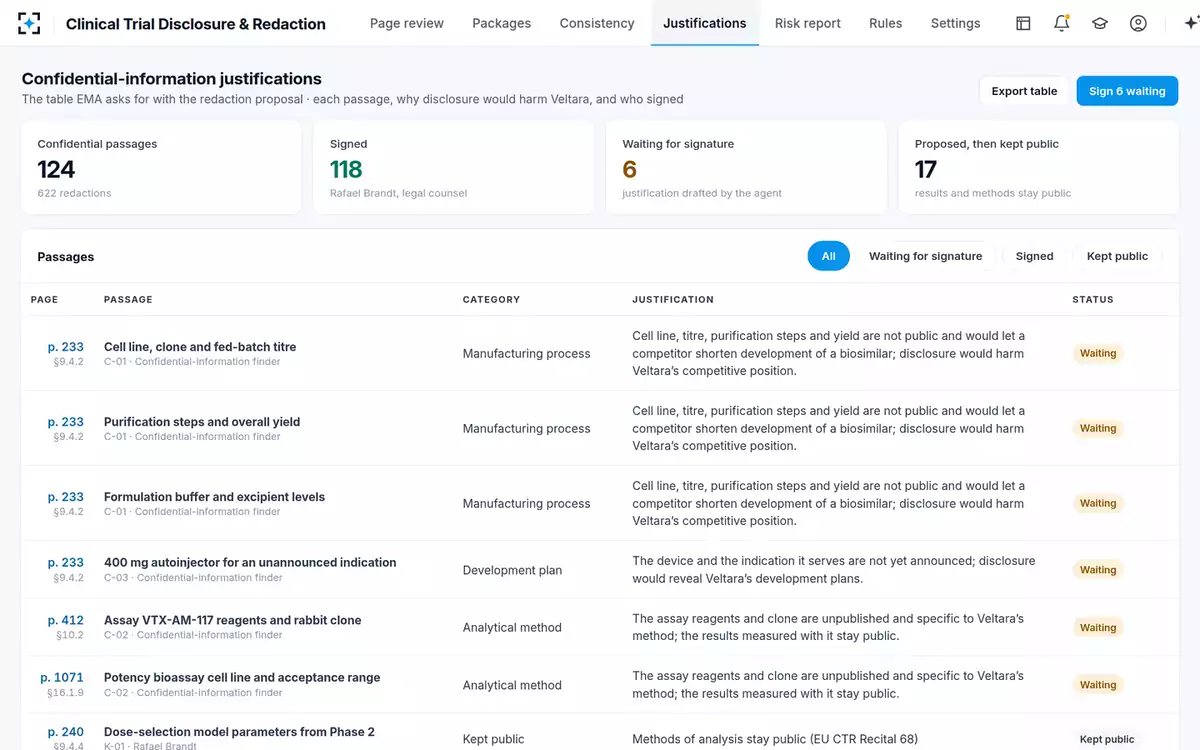Click 'Development plan' category cell
1200x750 pixels.
[x=512, y=570]
